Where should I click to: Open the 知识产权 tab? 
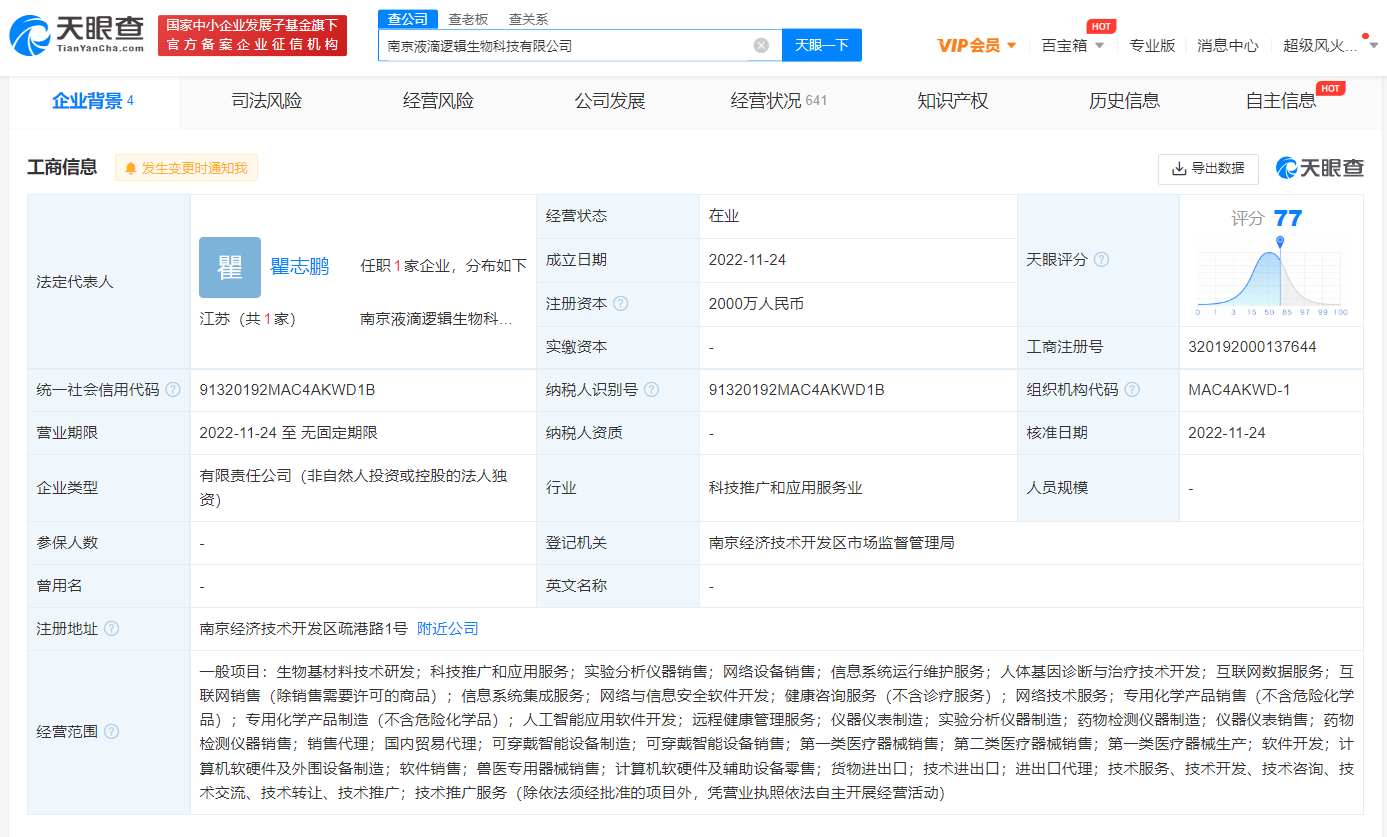click(952, 101)
